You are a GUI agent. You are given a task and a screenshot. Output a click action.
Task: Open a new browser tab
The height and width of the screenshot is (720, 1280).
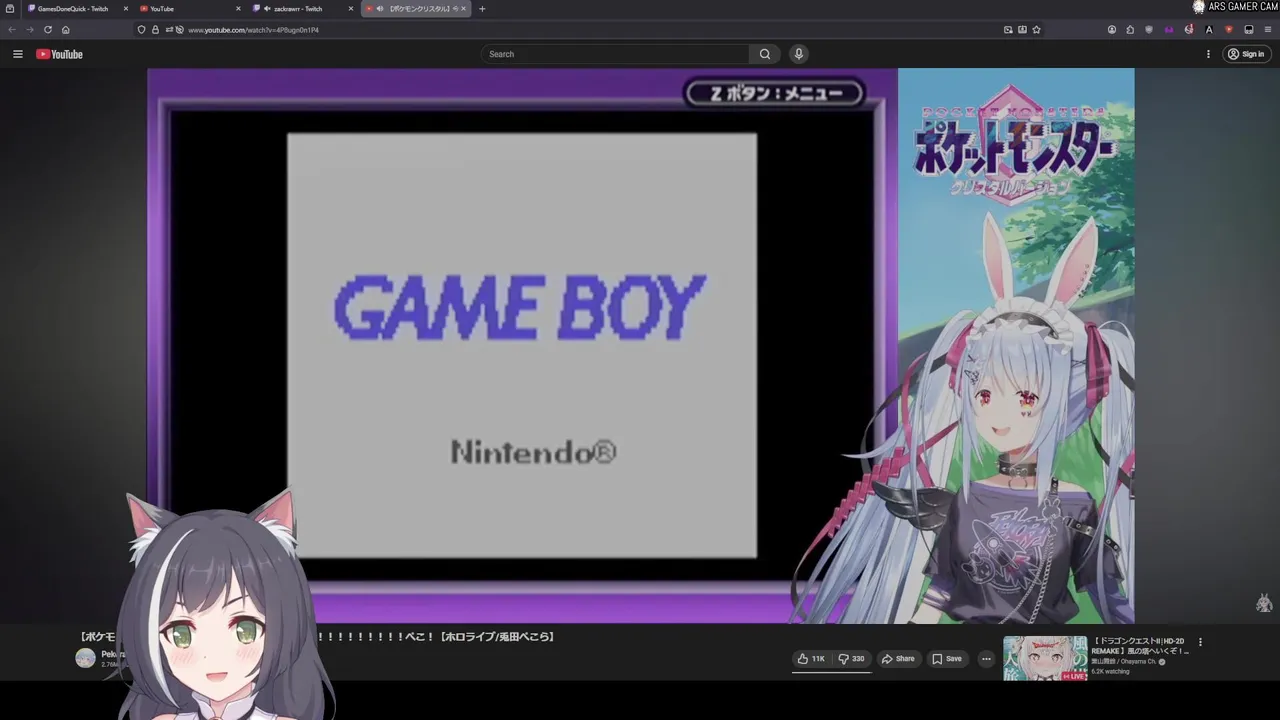(x=482, y=9)
